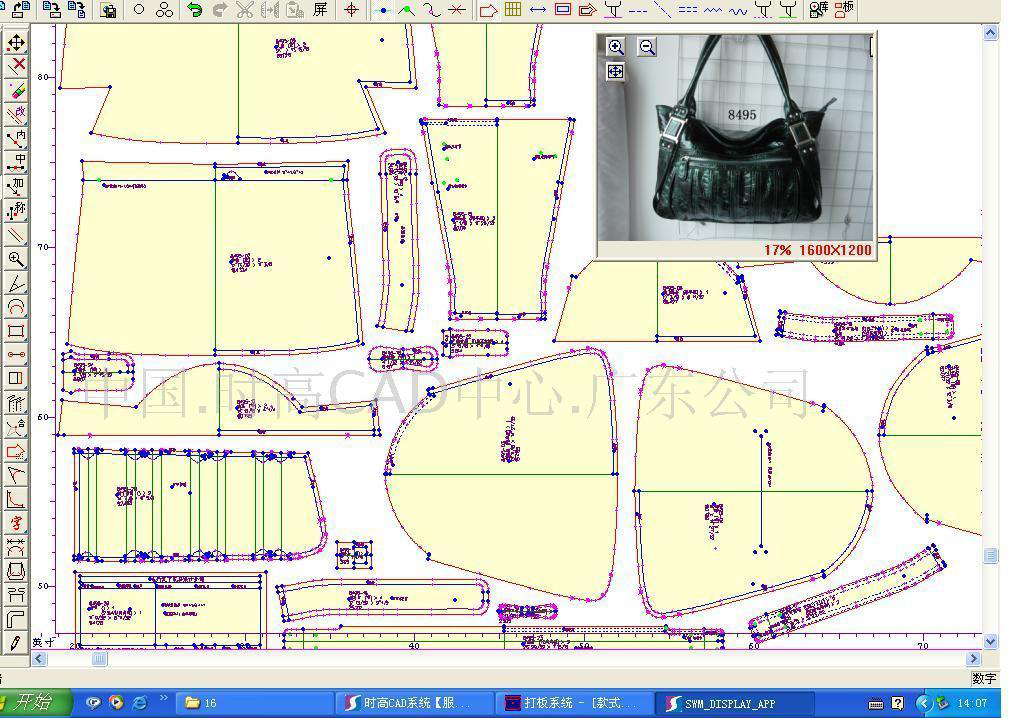Click the horizontal scrollbar thumb
Image resolution: width=1024 pixels, height=718 pixels.
(99, 659)
